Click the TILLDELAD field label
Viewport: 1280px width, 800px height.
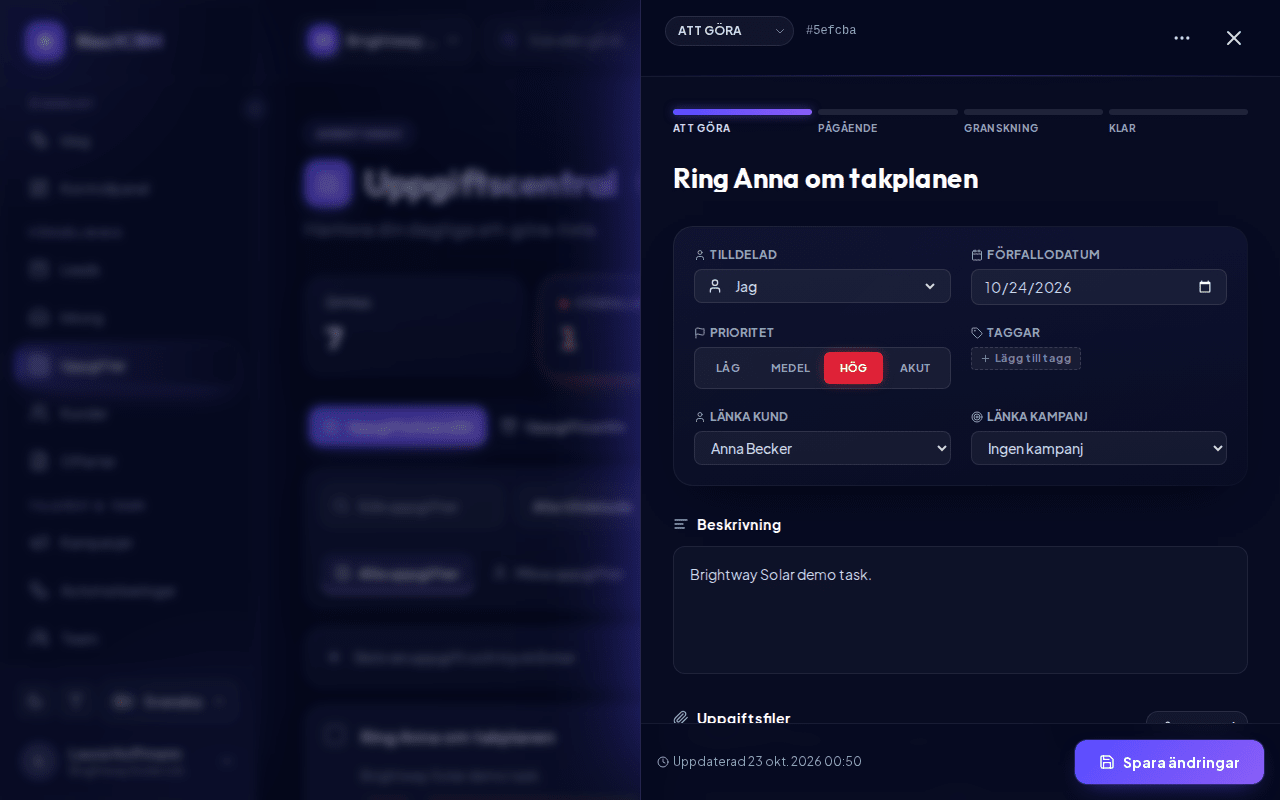click(743, 255)
